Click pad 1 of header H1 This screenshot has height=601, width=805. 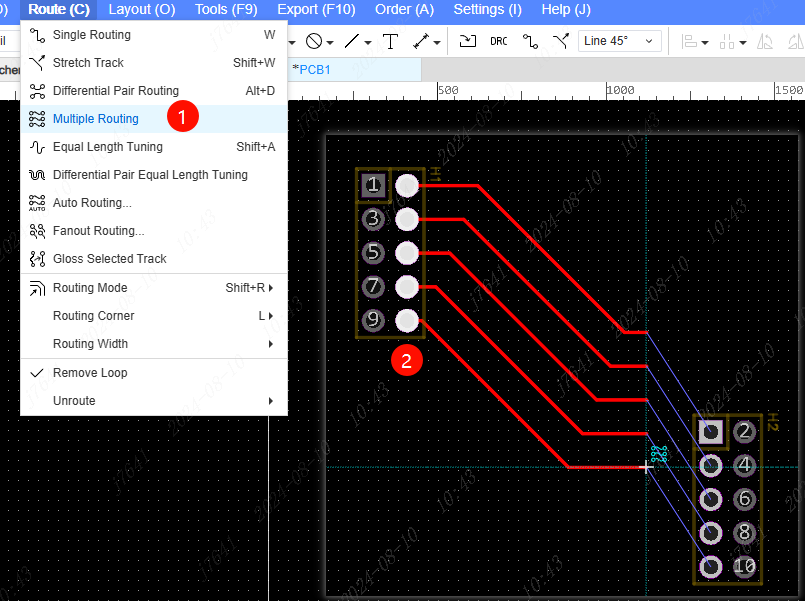(373, 185)
